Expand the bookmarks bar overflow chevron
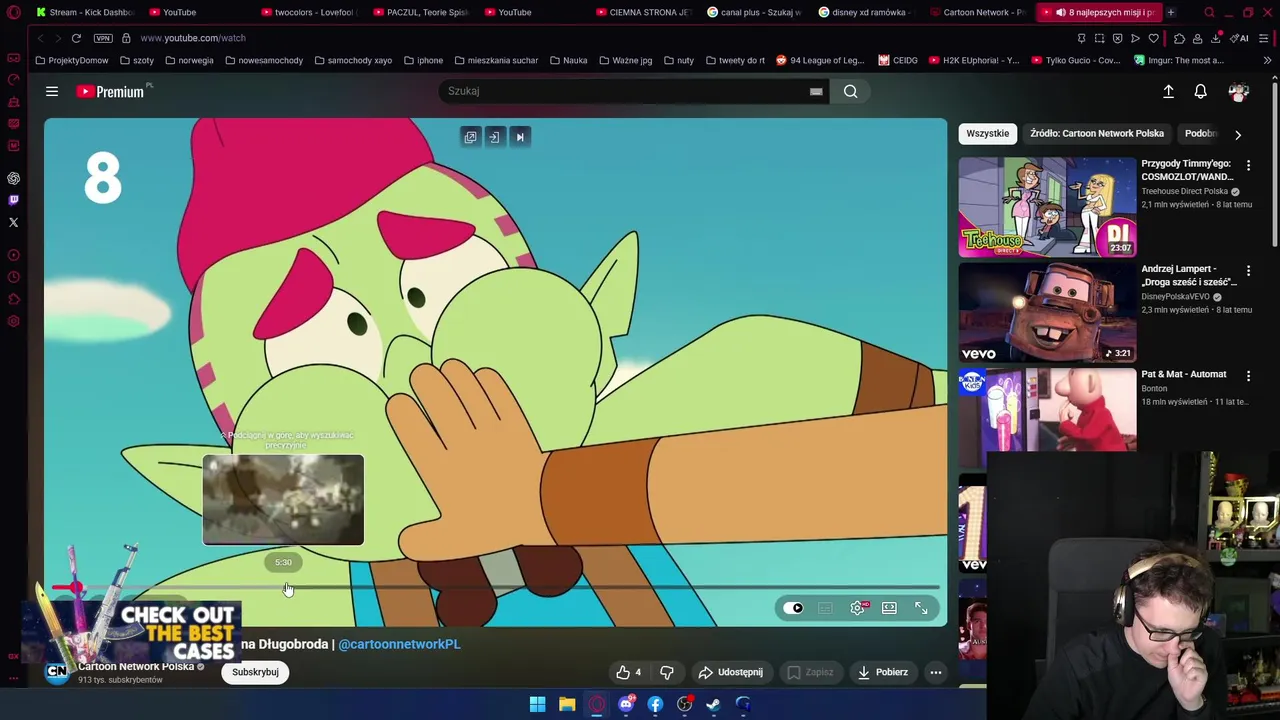Image resolution: width=1280 pixels, height=720 pixels. [1267, 60]
